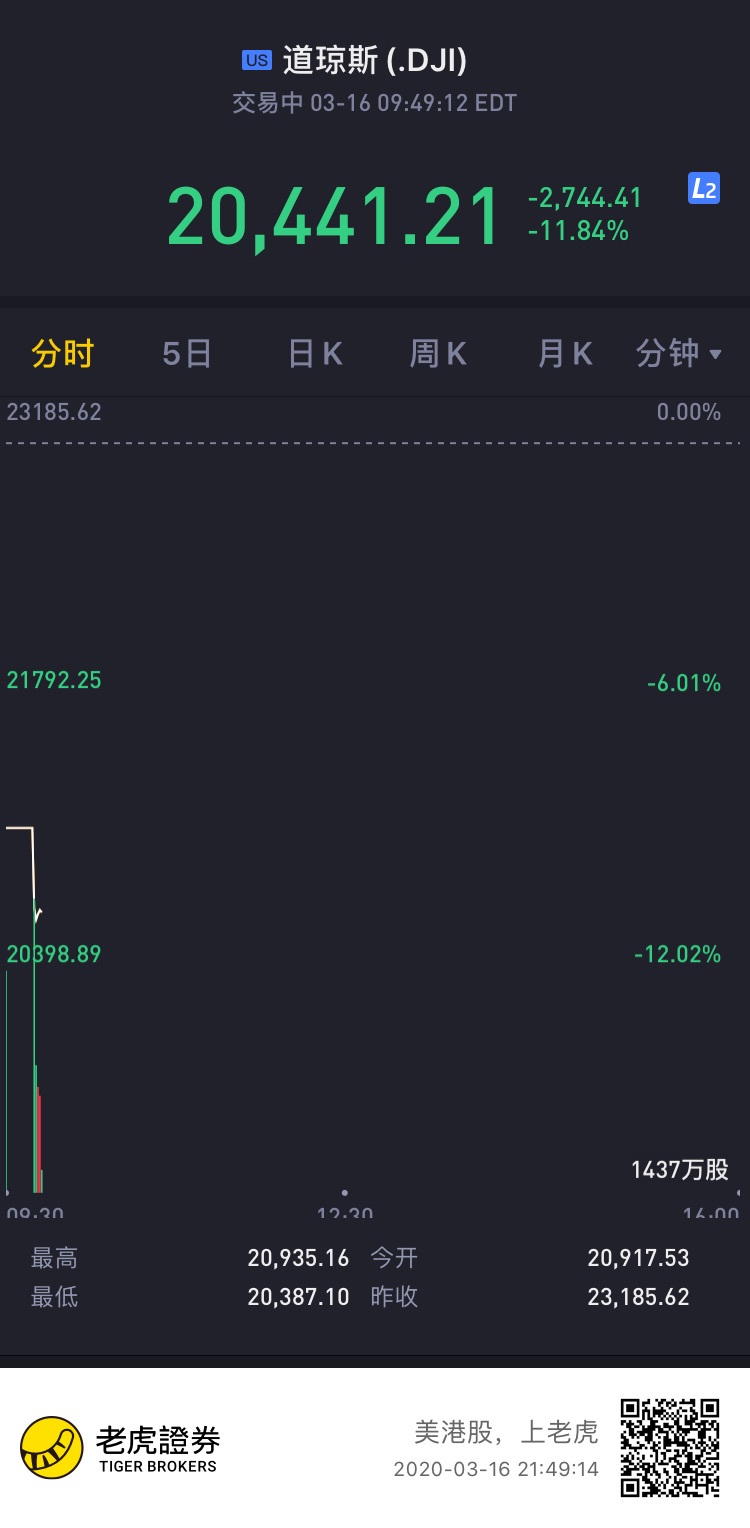This screenshot has width=750, height=1528.
Task: Switch to the 分时 intraday tab
Action: coord(63,354)
